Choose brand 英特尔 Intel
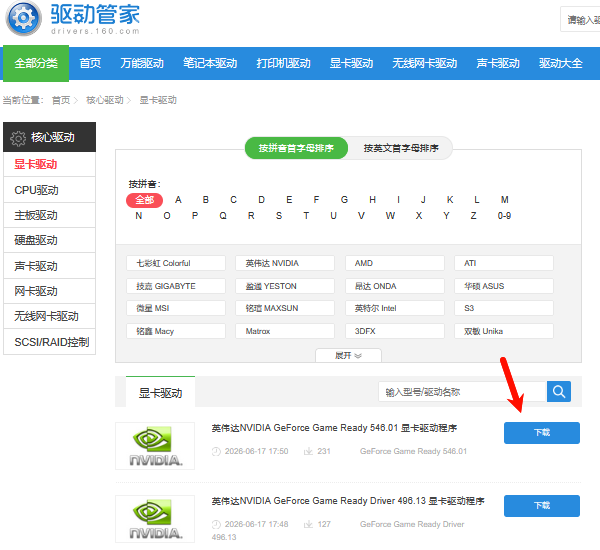This screenshot has height=550, width=600. pyautogui.click(x=395, y=308)
